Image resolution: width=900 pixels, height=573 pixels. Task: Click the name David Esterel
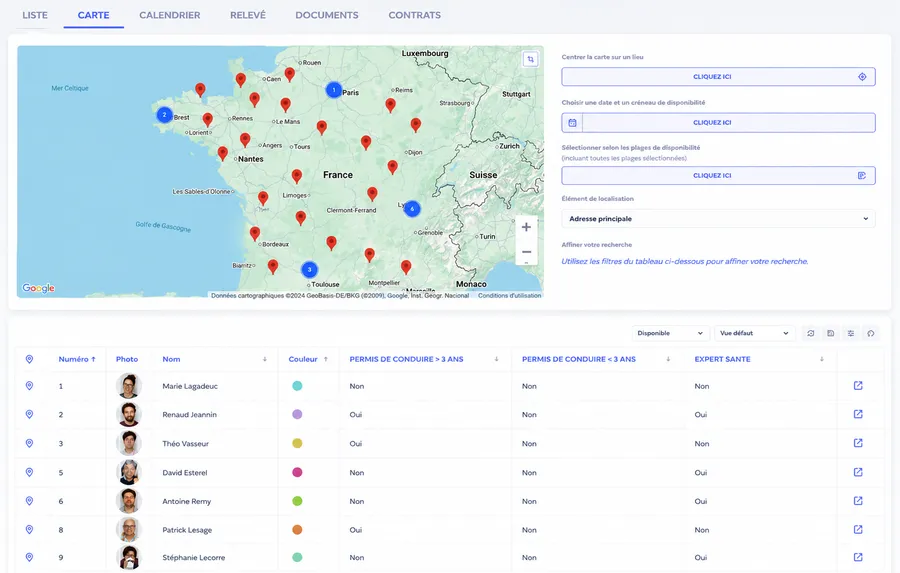point(185,473)
